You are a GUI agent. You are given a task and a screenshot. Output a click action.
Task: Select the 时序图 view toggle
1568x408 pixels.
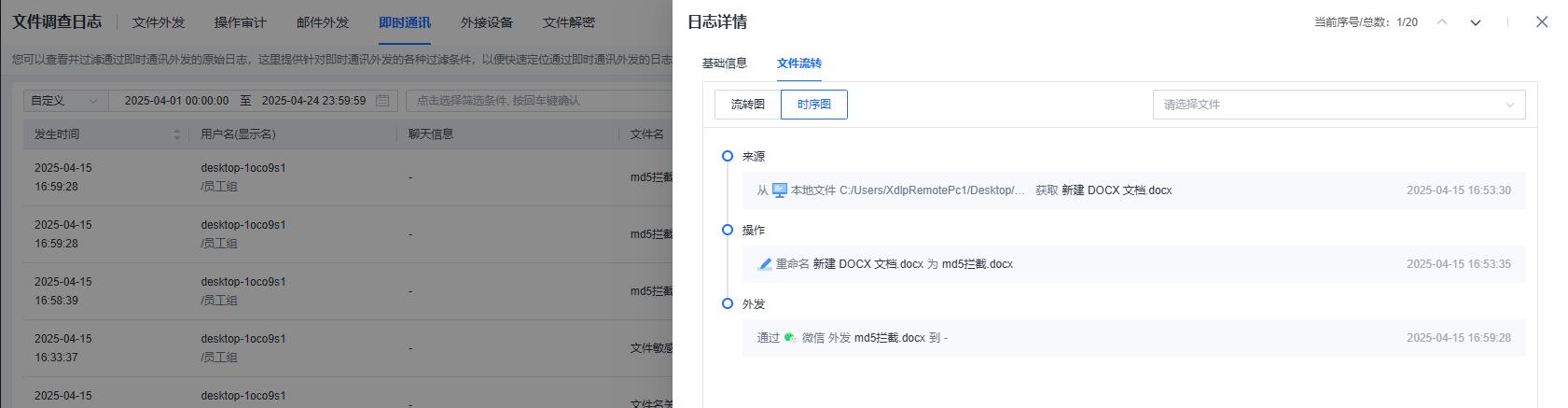point(813,105)
